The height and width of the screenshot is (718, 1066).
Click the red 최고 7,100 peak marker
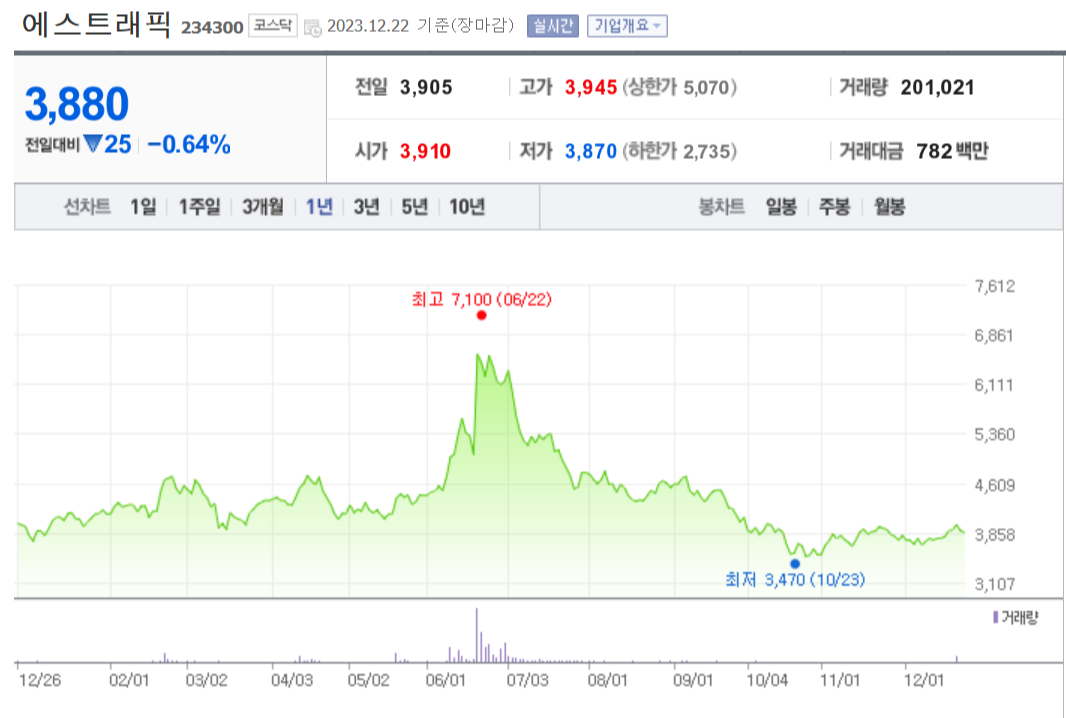coord(481,315)
